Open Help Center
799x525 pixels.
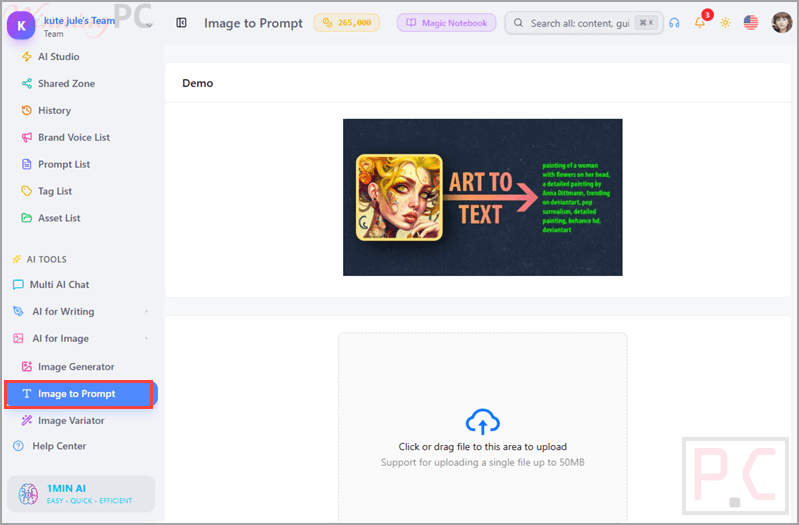pyautogui.click(x=59, y=446)
